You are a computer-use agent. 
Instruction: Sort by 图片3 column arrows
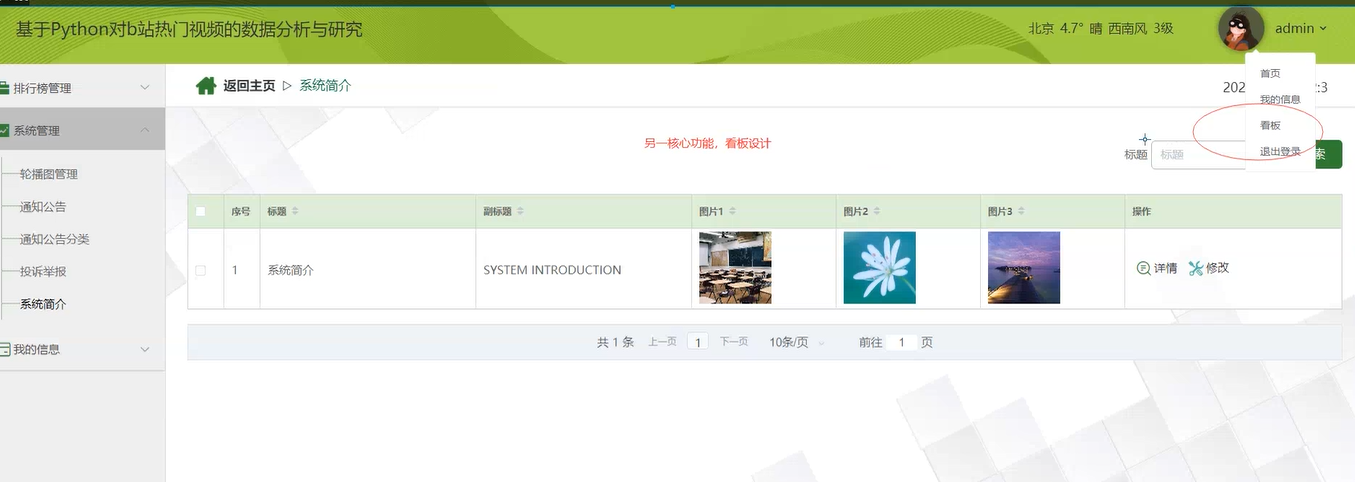(1022, 211)
